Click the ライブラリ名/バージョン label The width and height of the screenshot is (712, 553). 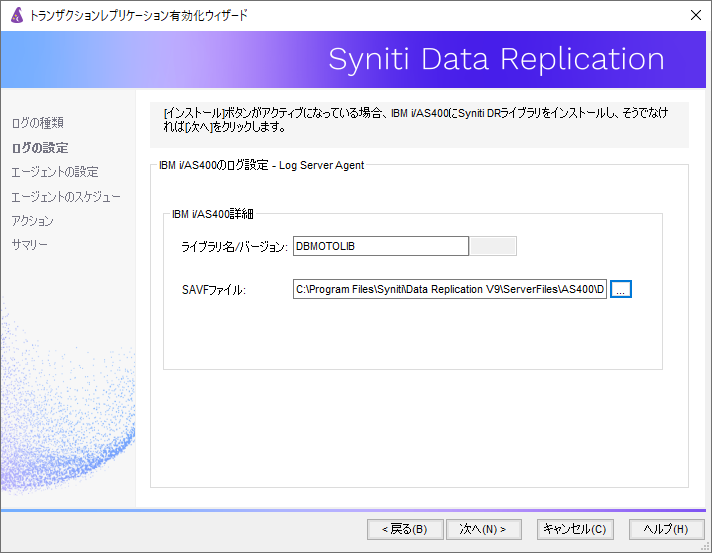point(234,247)
